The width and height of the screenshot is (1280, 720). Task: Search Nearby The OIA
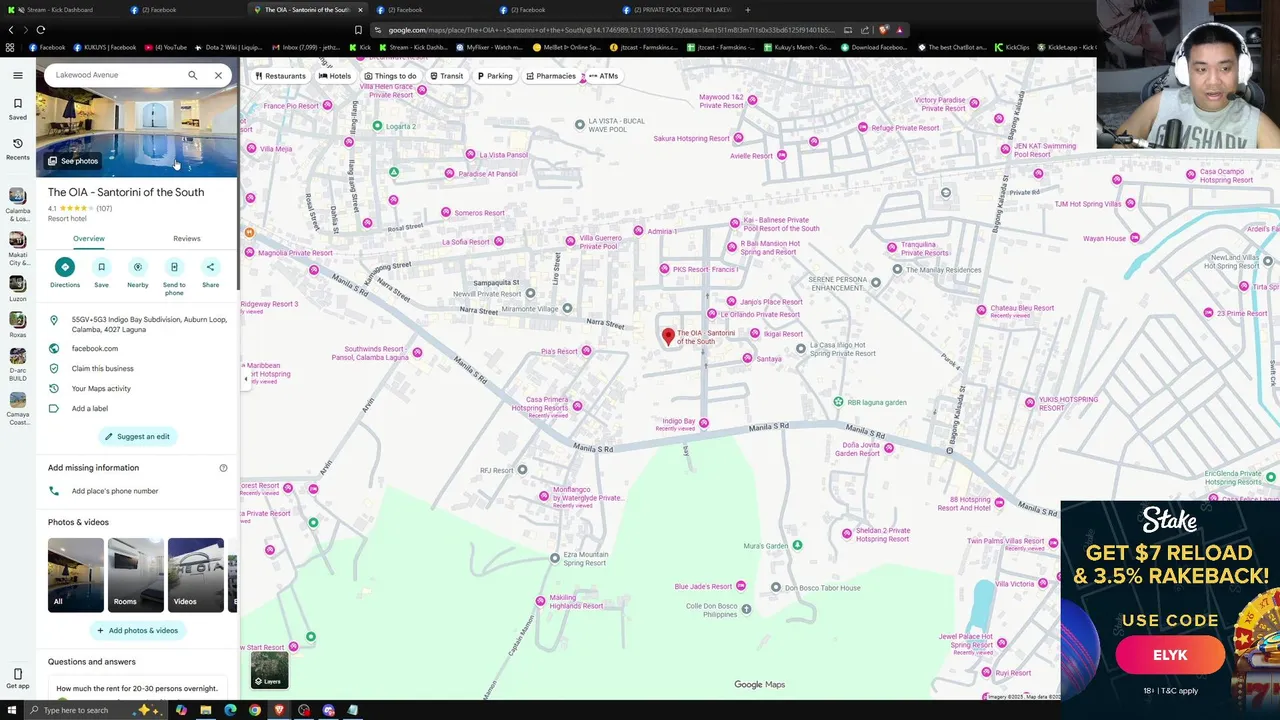[138, 273]
